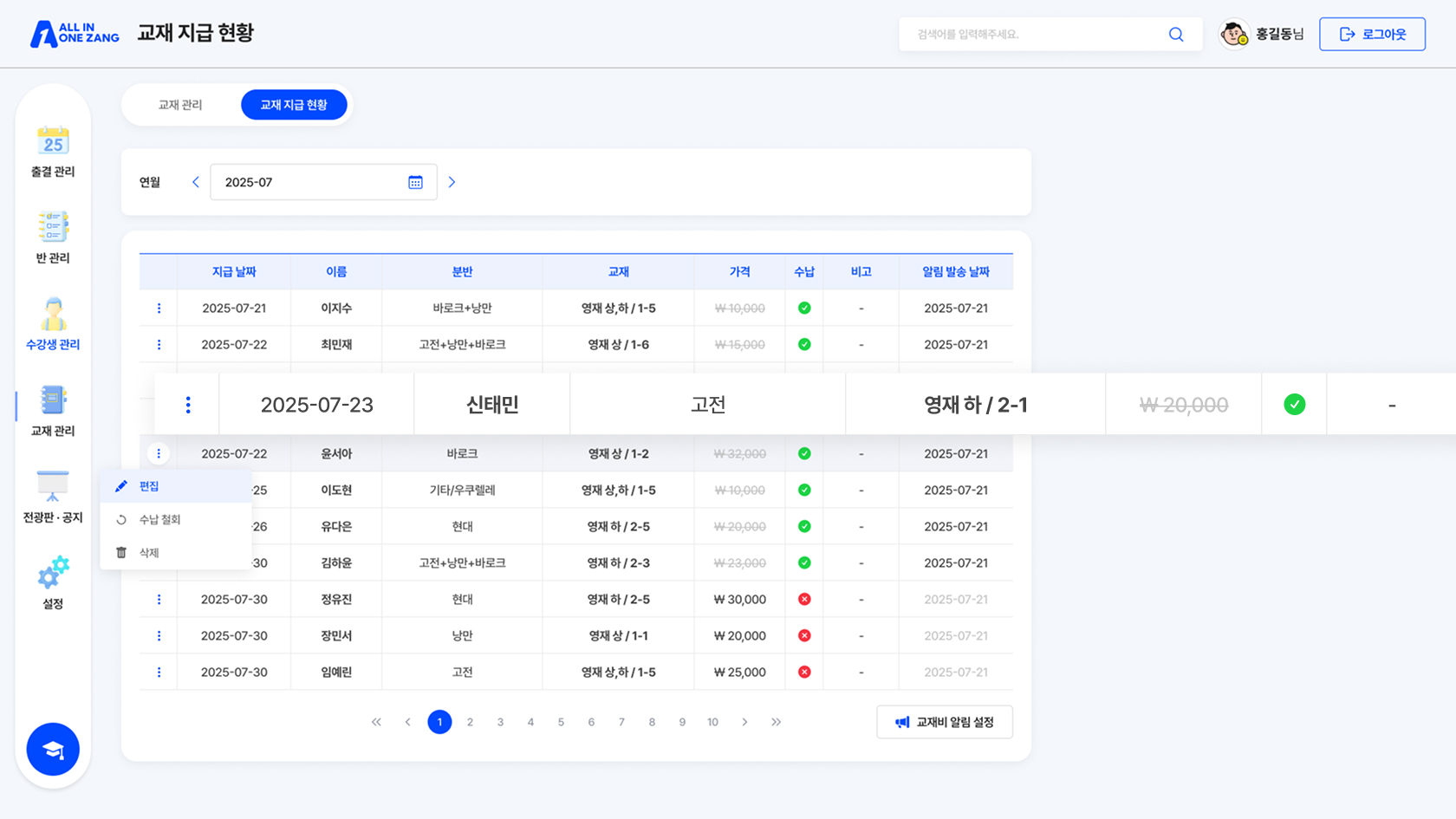The height and width of the screenshot is (819, 1456).
Task: Click the 교재비 알림 설정 button
Action: click(944, 721)
